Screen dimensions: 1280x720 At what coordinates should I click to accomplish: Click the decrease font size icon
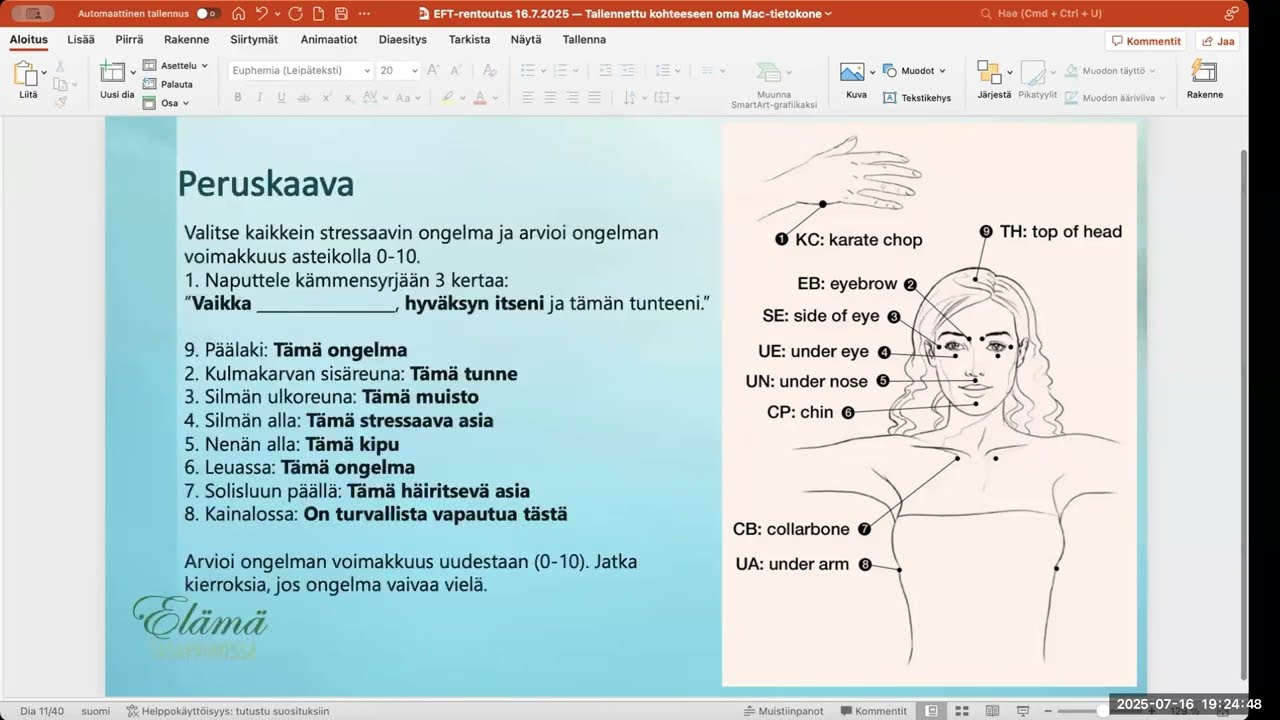point(455,70)
